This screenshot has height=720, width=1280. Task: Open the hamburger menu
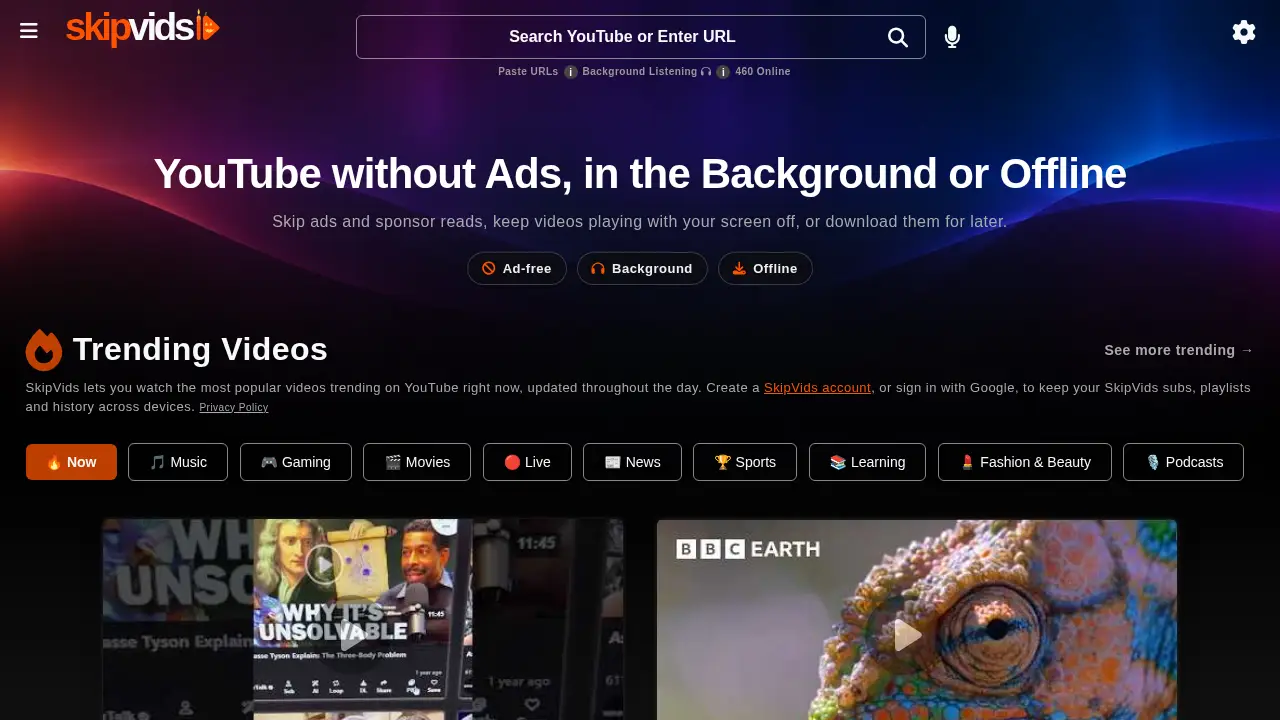click(29, 31)
